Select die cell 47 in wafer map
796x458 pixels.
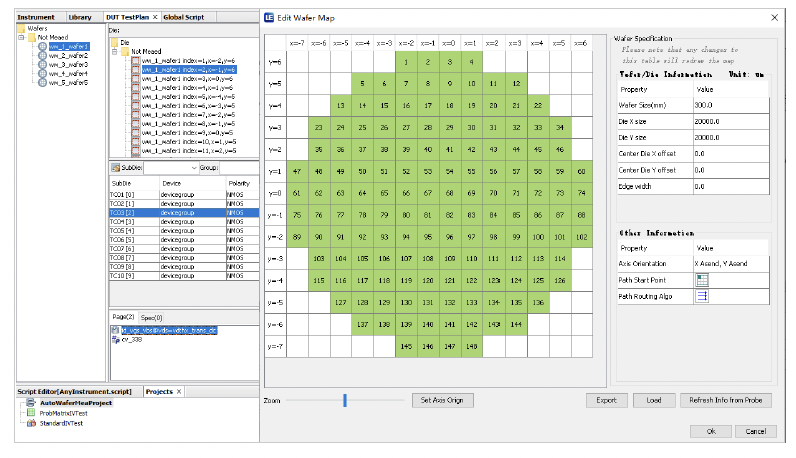click(297, 172)
